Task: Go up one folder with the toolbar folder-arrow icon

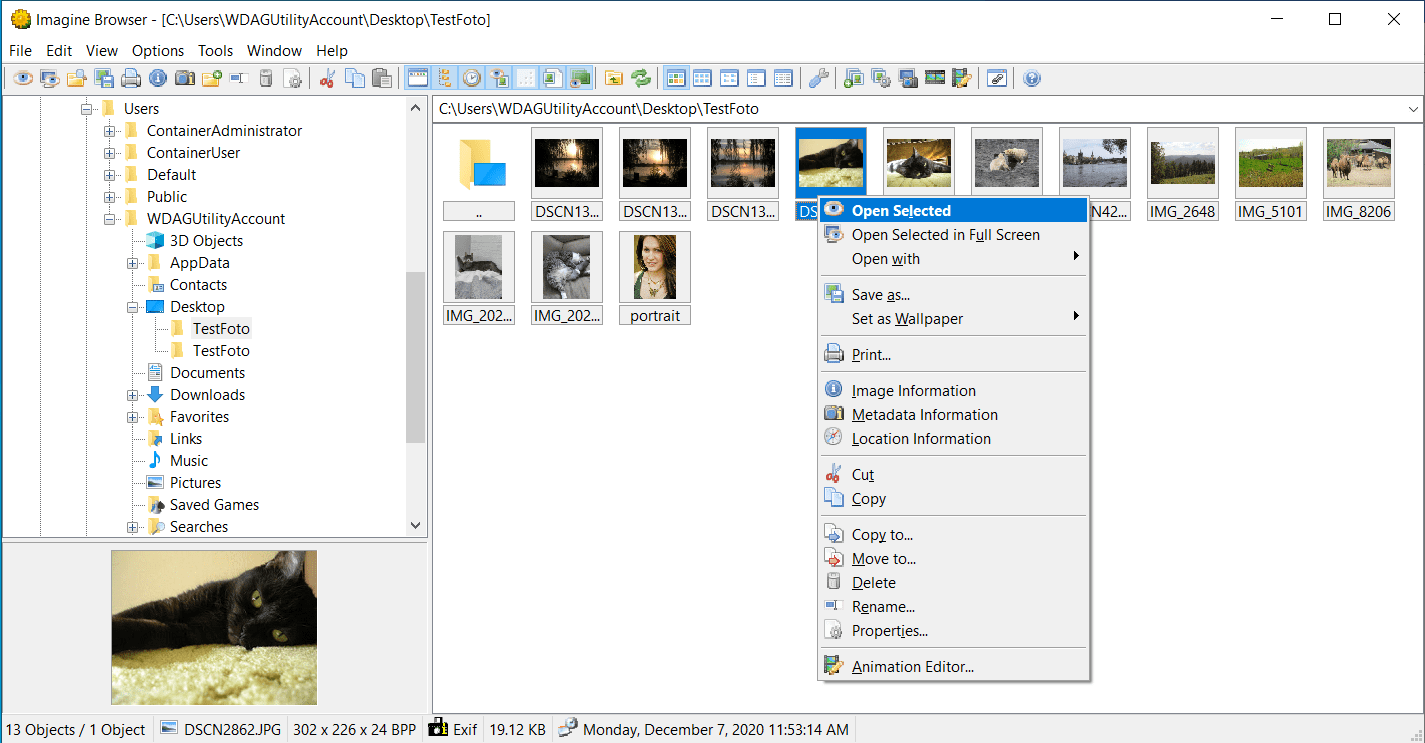Action: (614, 78)
